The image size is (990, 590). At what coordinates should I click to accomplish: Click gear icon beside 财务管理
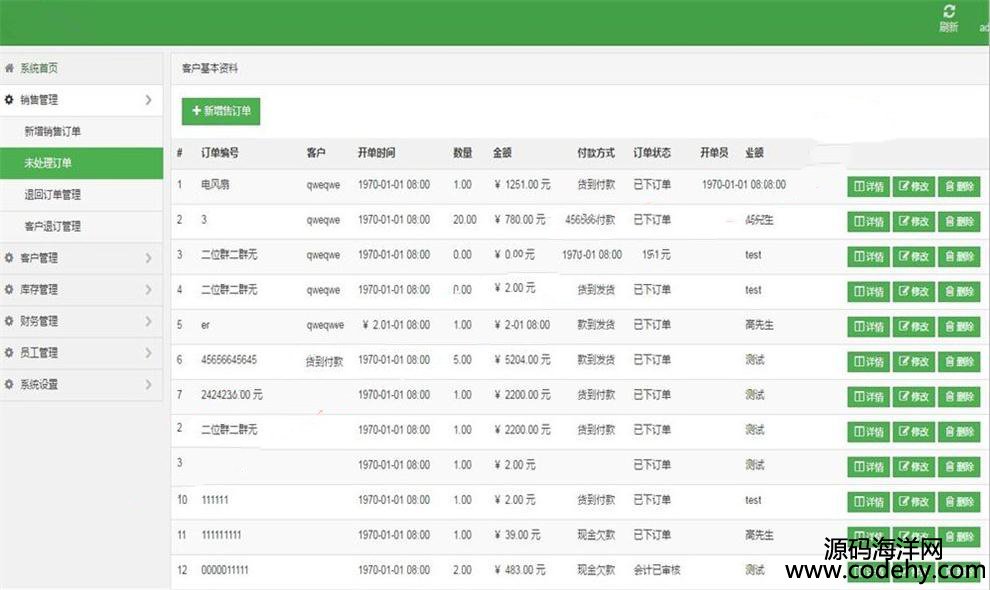click(10, 322)
